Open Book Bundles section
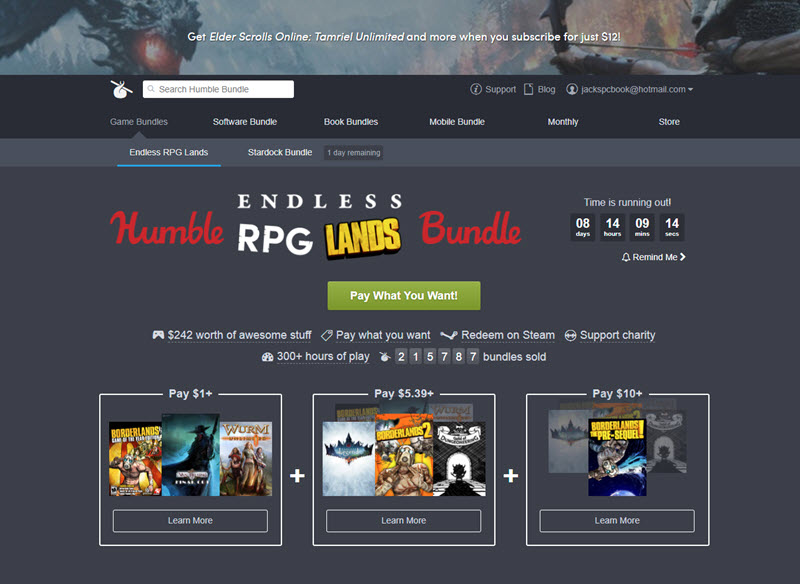This screenshot has height=584, width=800. (351, 122)
